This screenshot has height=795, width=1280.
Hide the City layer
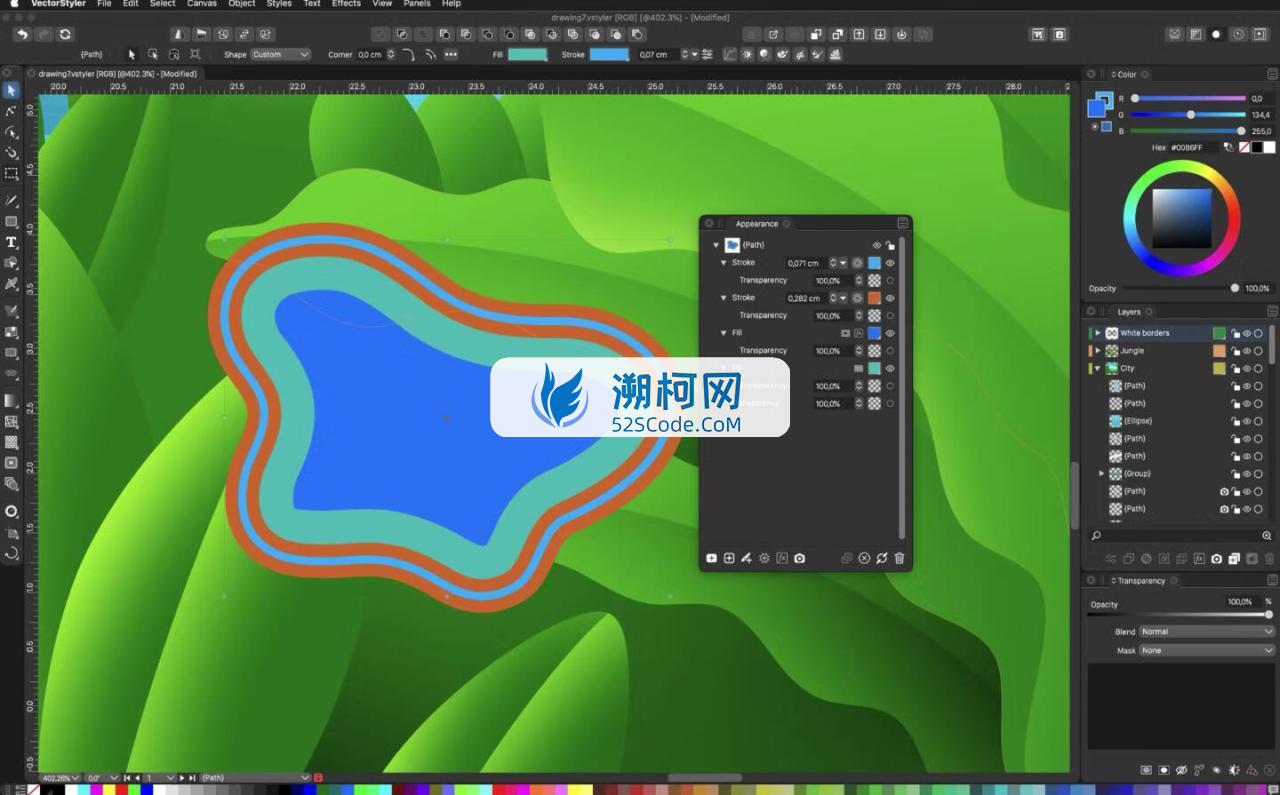click(1246, 368)
